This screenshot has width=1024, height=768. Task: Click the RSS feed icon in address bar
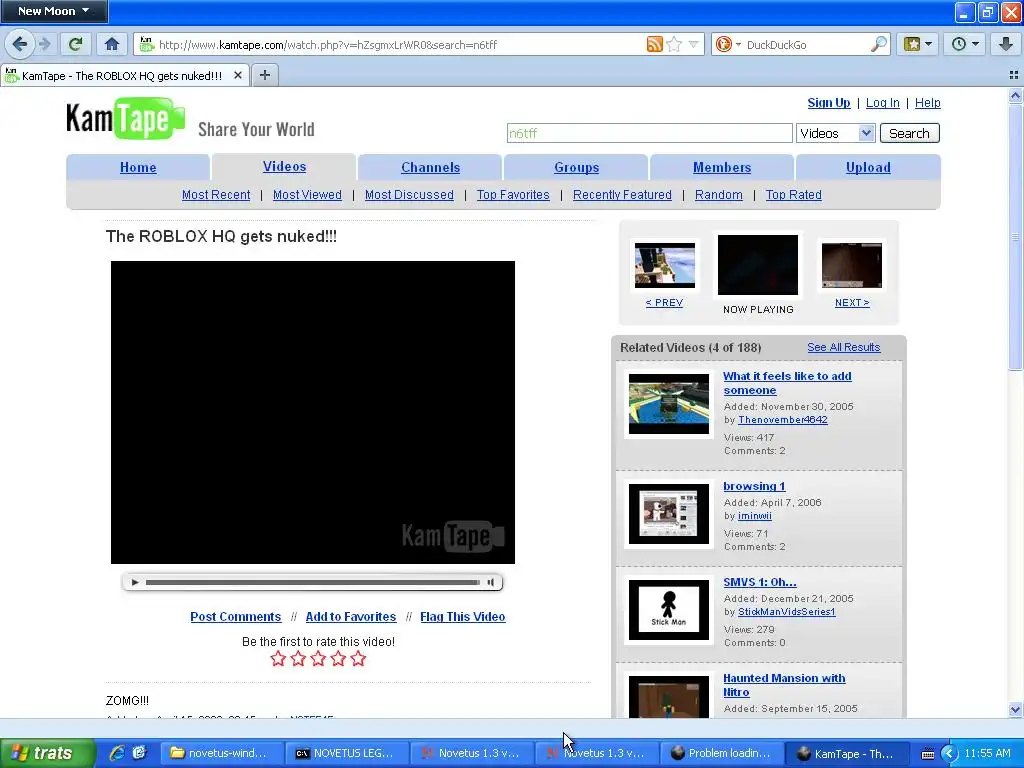click(x=654, y=44)
